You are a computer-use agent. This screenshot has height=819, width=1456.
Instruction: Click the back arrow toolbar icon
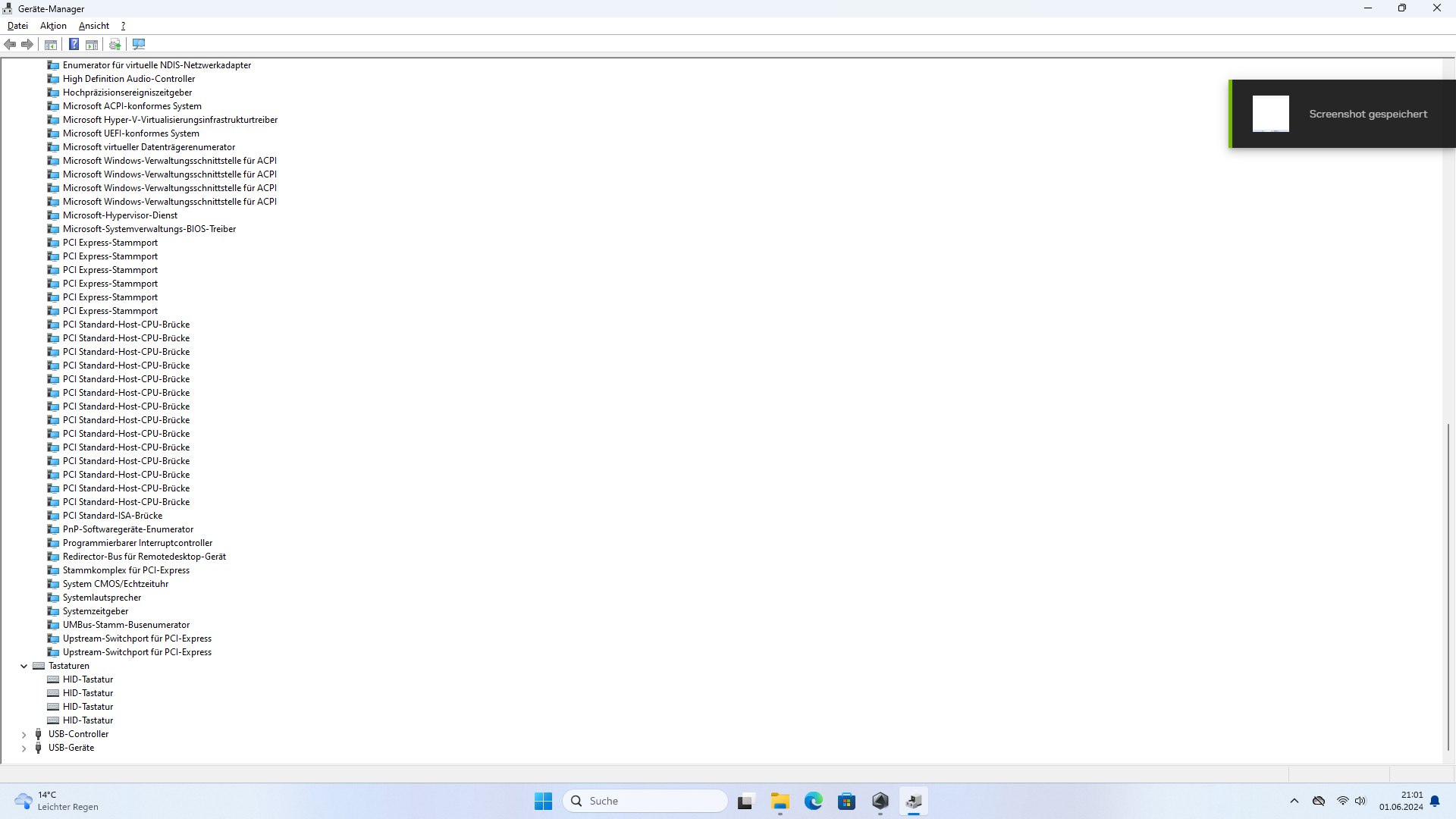tap(10, 45)
